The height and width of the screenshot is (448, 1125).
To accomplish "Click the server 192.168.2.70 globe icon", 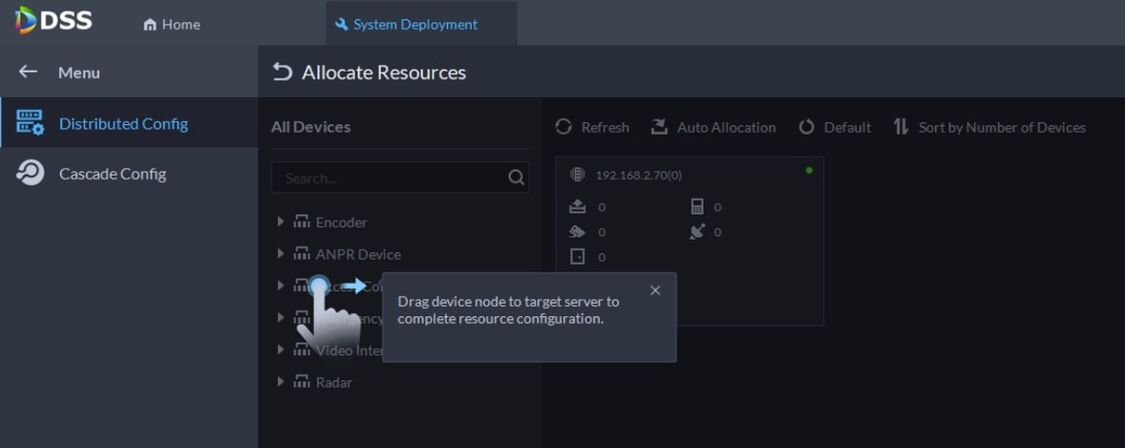I will pos(577,175).
